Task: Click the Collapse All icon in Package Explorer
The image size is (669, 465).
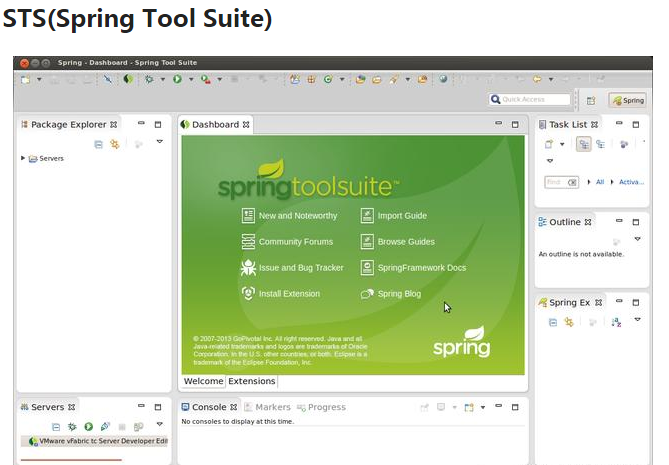Action: 98,145
